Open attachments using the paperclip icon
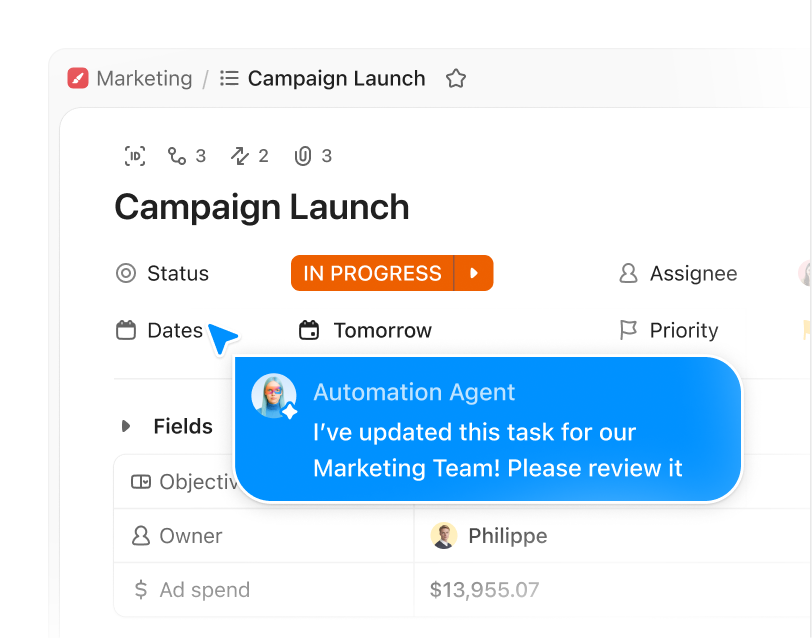Image resolution: width=812 pixels, height=638 pixels. tap(305, 156)
